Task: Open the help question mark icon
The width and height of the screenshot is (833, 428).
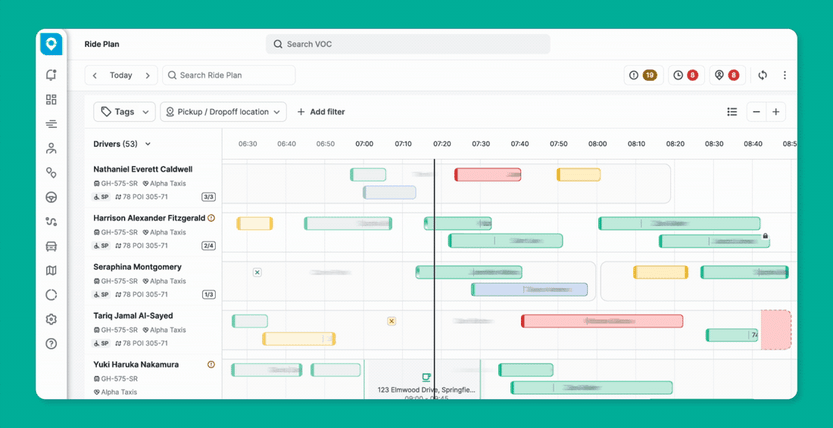Action: click(x=51, y=344)
